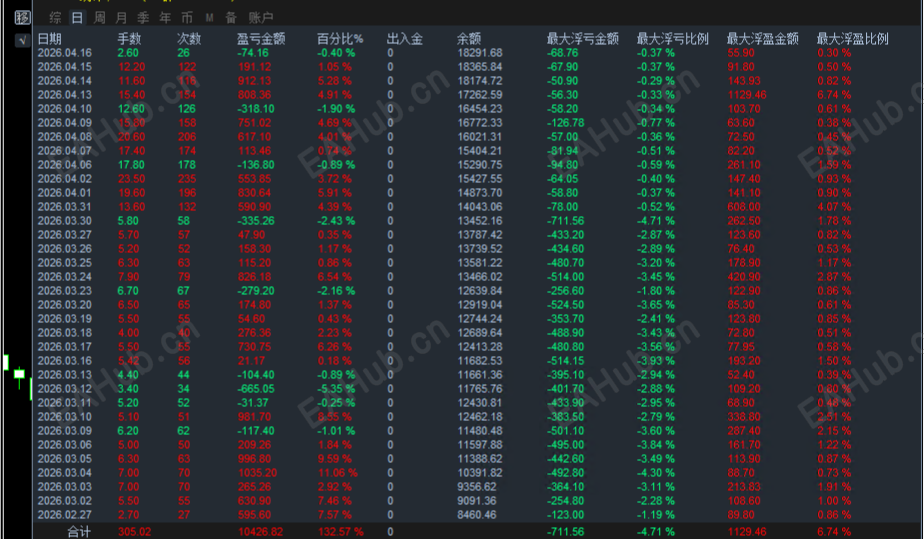The width and height of the screenshot is (924, 539).
Task: Click the total lots 305.02
Action: (134, 532)
